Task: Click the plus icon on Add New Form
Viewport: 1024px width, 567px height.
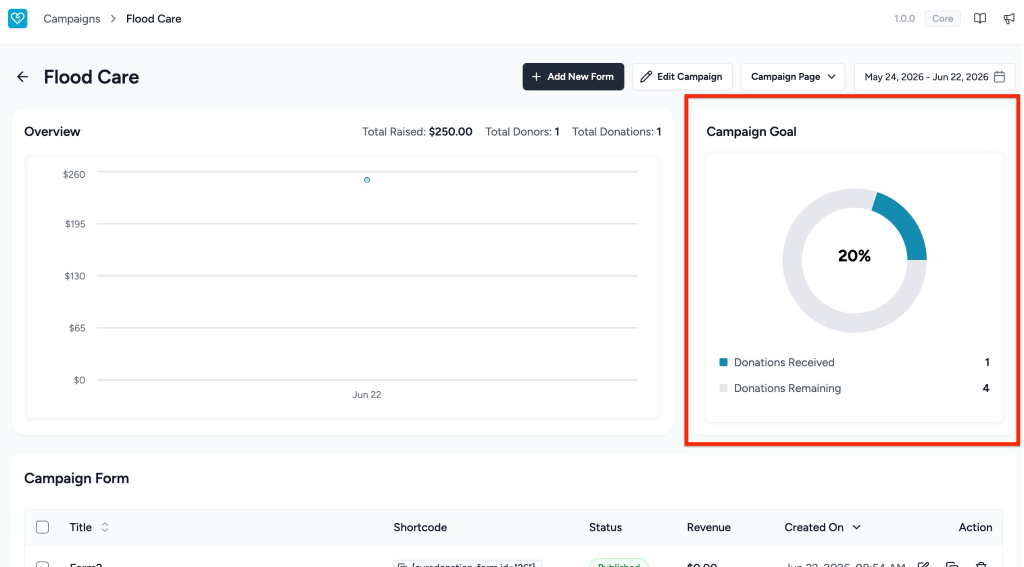Action: 536,76
